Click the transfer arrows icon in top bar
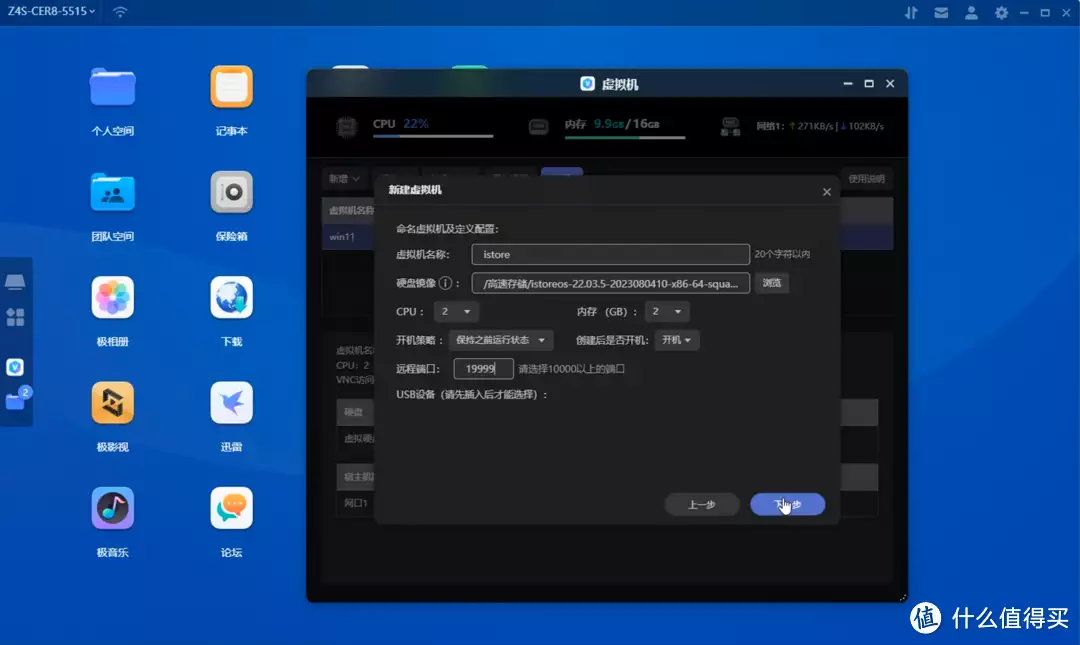 [x=911, y=12]
